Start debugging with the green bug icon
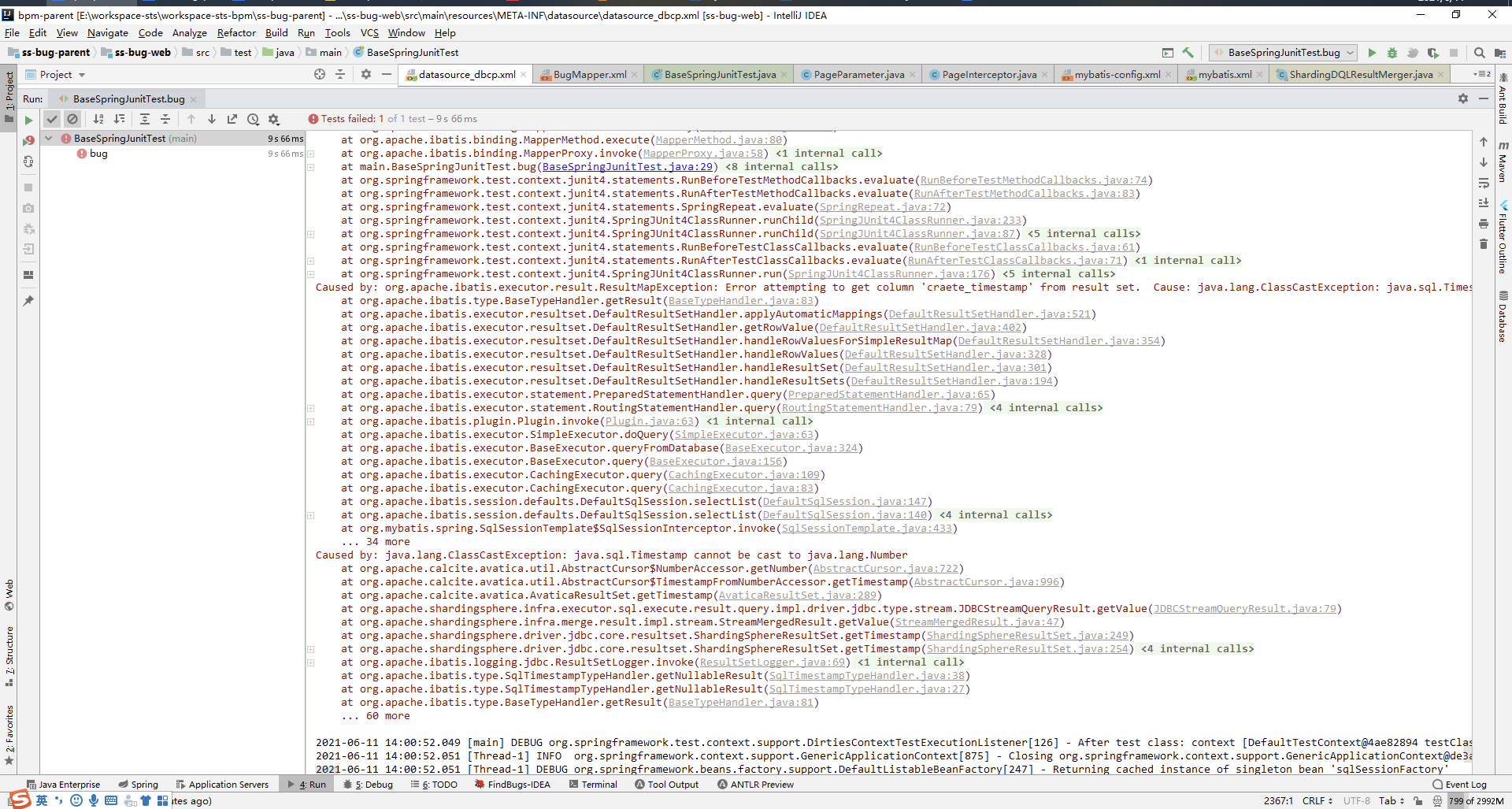 [1392, 53]
